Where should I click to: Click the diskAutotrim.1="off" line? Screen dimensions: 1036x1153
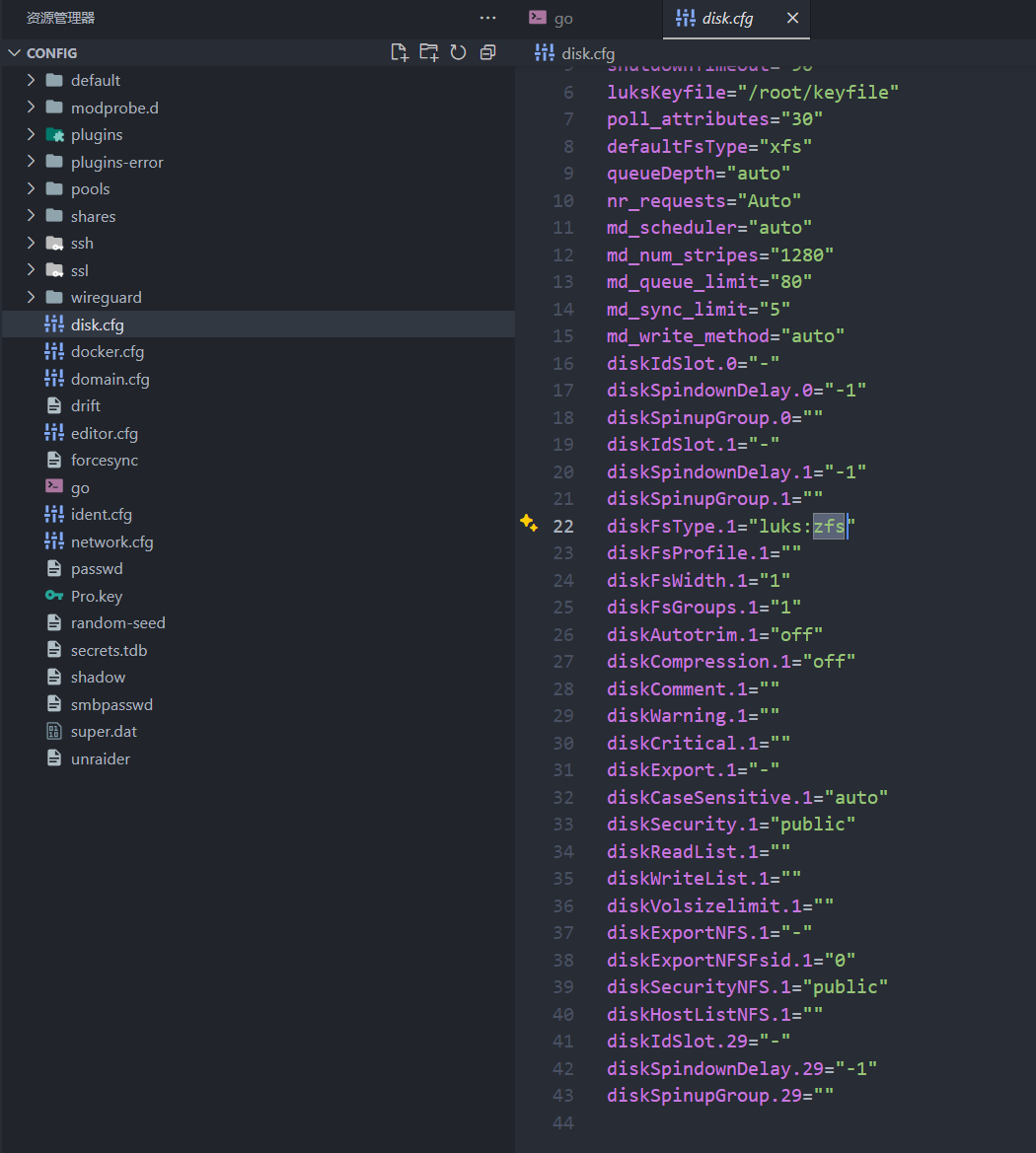[x=714, y=634]
